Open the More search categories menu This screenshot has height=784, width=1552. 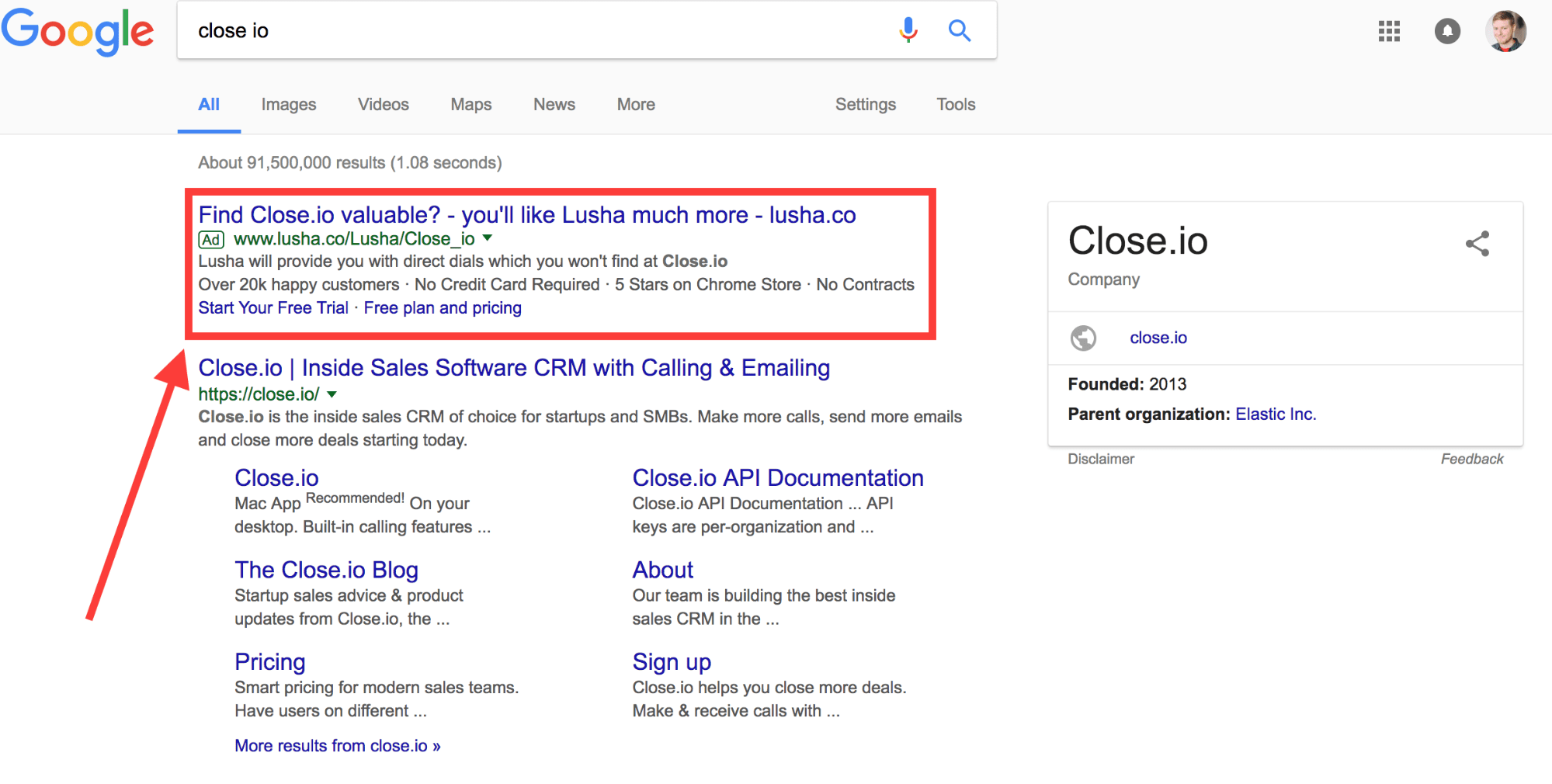tap(636, 104)
